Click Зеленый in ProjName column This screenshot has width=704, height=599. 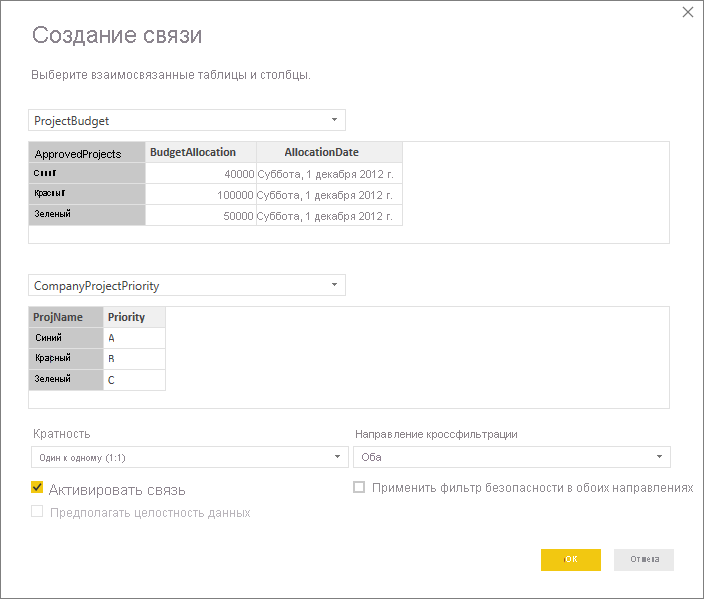(66, 380)
